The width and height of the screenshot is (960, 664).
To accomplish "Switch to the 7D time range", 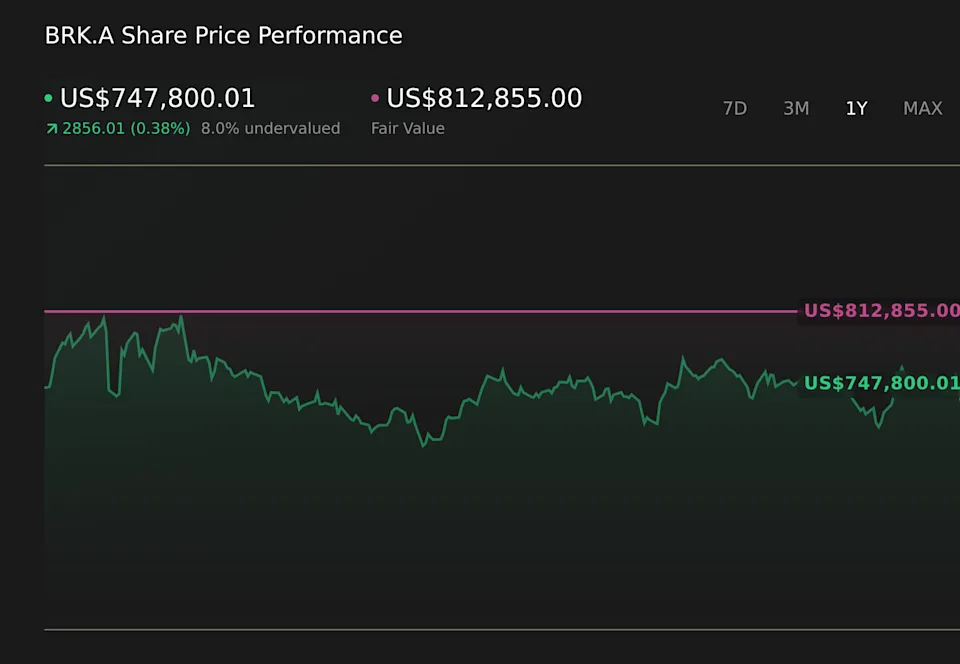I will [x=735, y=108].
